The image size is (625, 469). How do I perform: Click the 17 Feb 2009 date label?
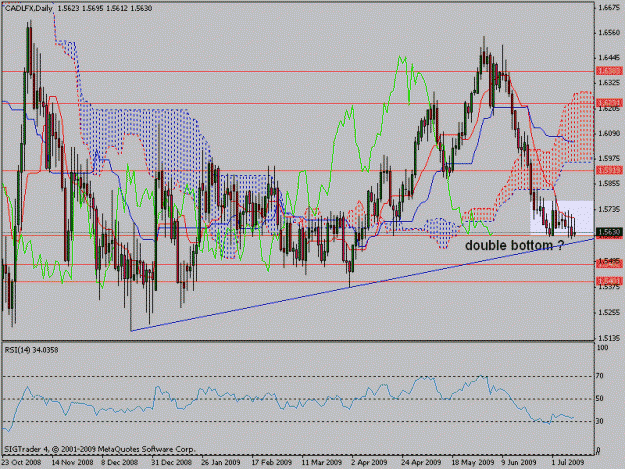[271, 462]
